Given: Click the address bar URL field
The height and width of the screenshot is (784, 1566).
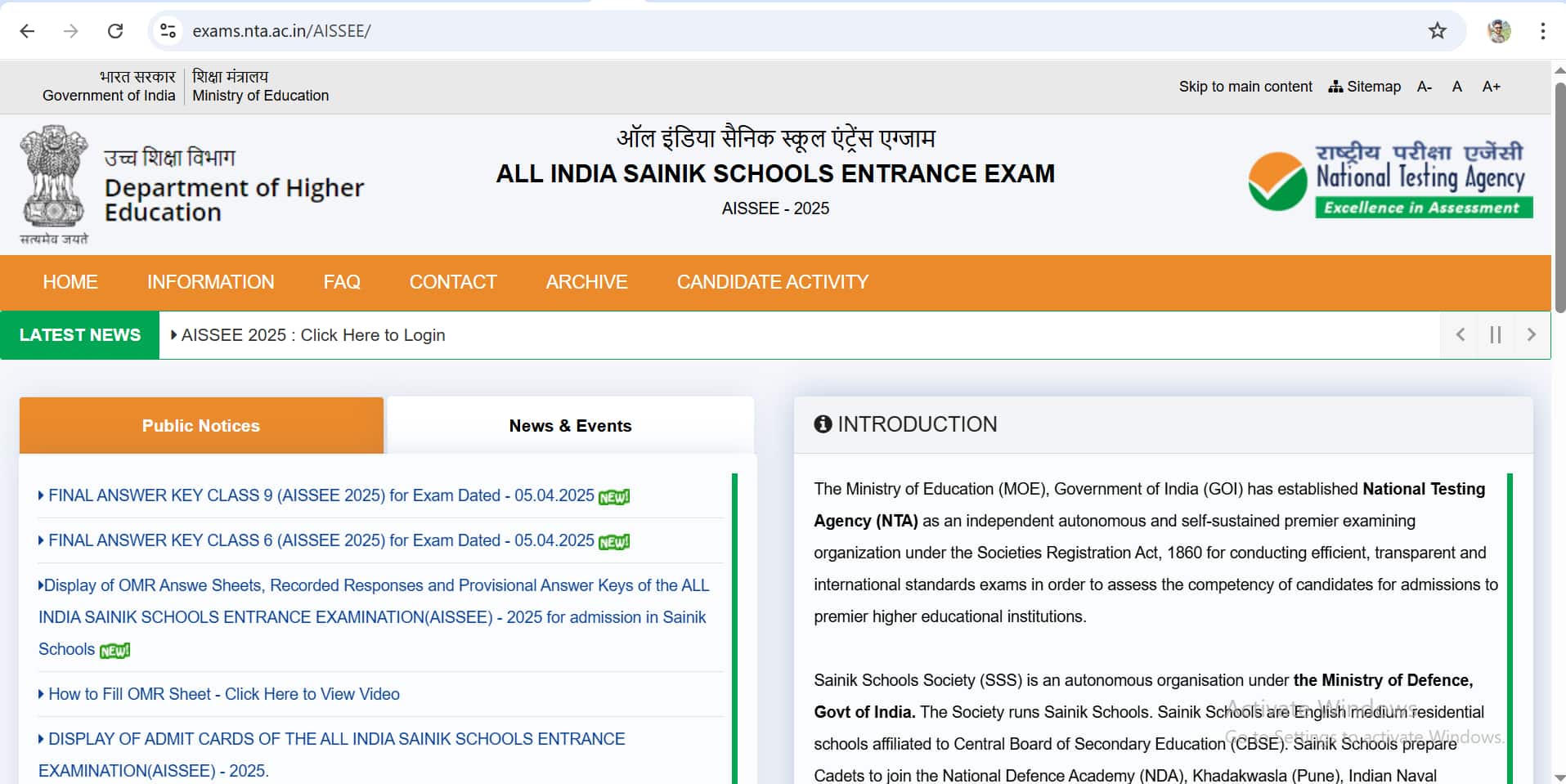Looking at the screenshot, I should pos(805,31).
